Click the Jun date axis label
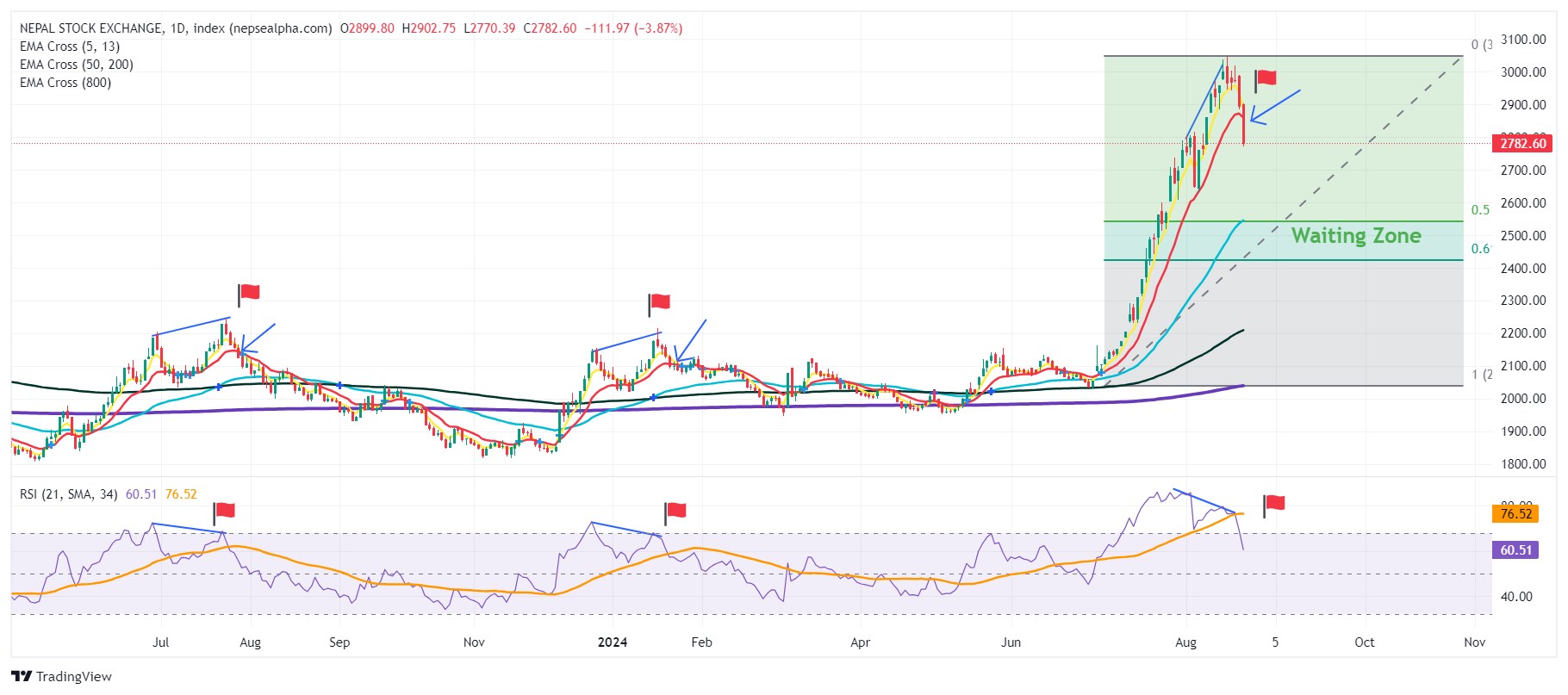This screenshot has width=1568, height=695. click(x=1011, y=642)
